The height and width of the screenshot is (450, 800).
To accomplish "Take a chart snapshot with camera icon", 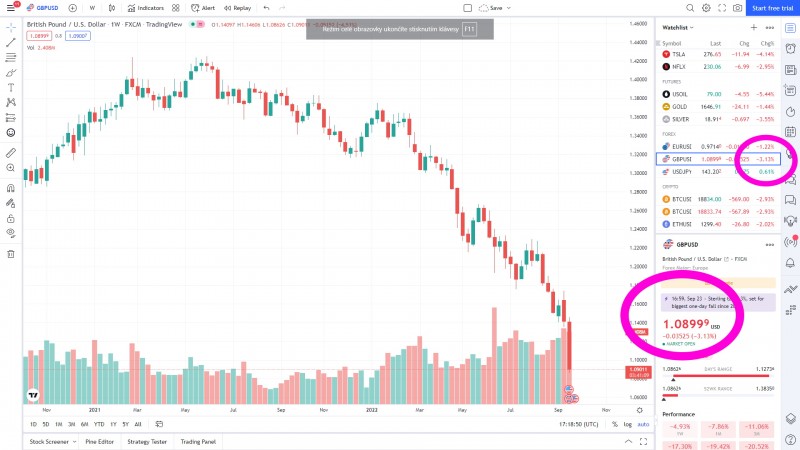I will coord(738,8).
